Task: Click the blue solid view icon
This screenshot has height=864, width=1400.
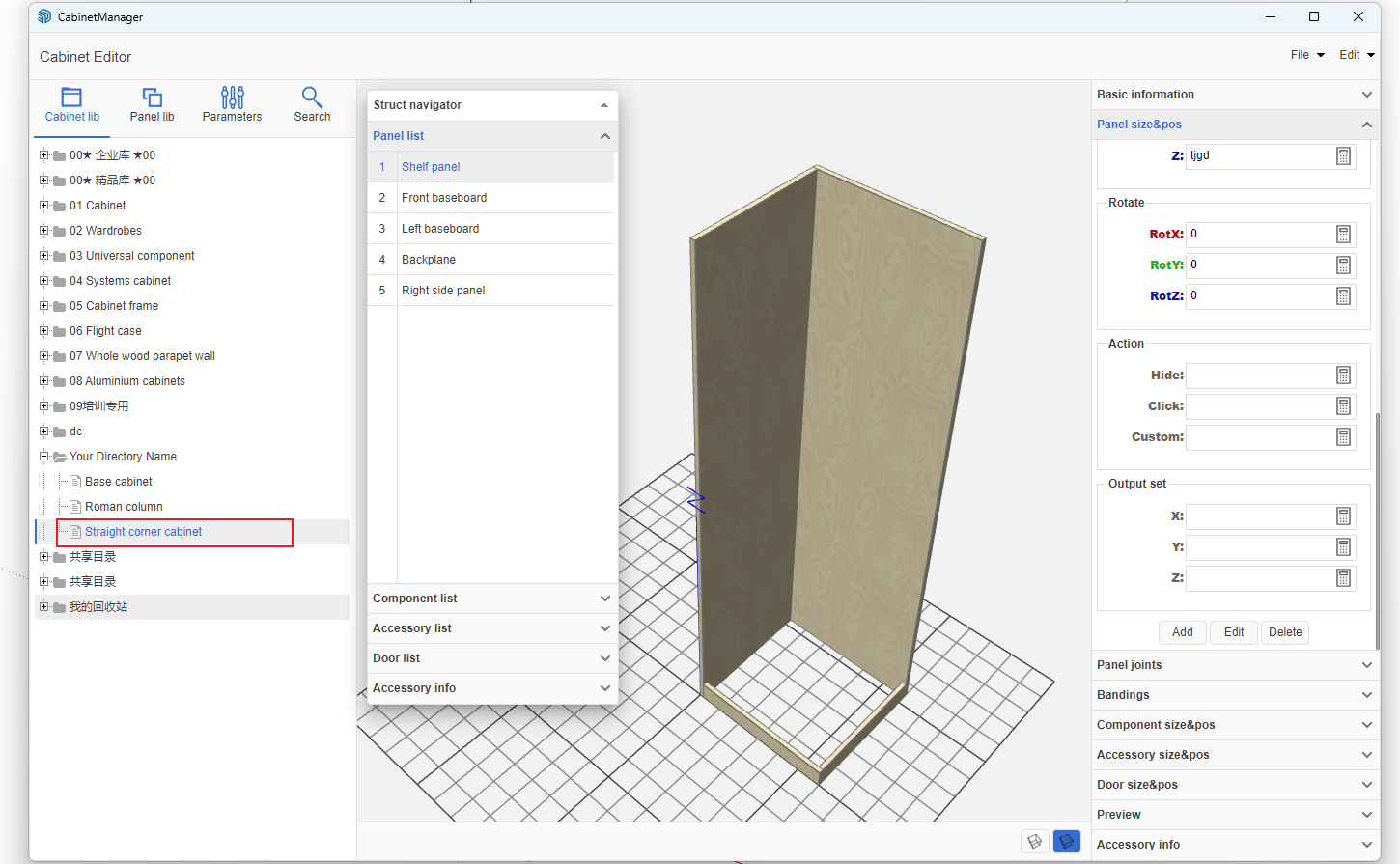Action: coord(1066,841)
